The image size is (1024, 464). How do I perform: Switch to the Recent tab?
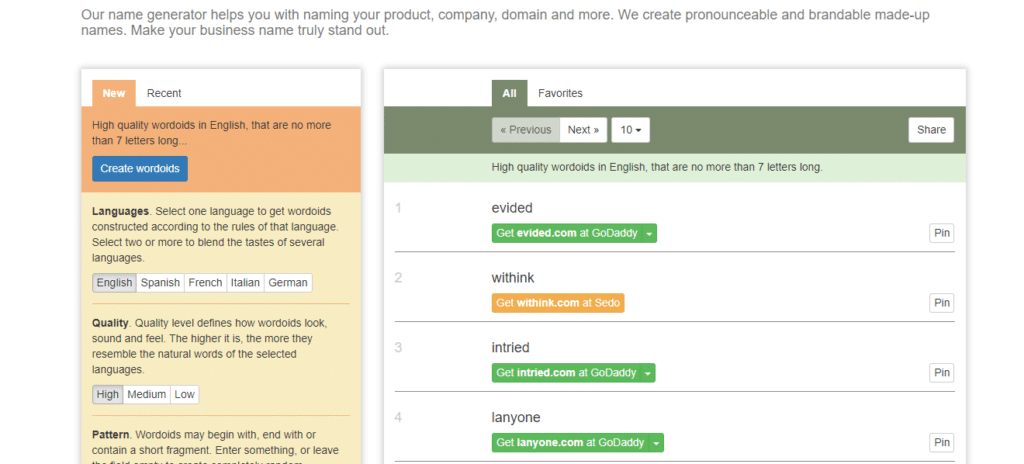point(164,93)
